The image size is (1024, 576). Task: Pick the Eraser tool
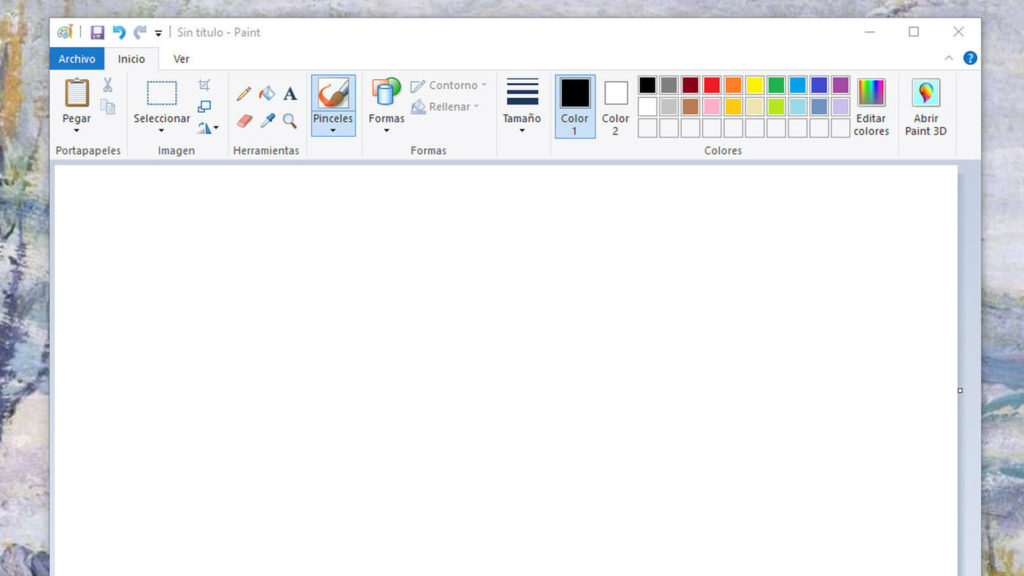[244, 118]
